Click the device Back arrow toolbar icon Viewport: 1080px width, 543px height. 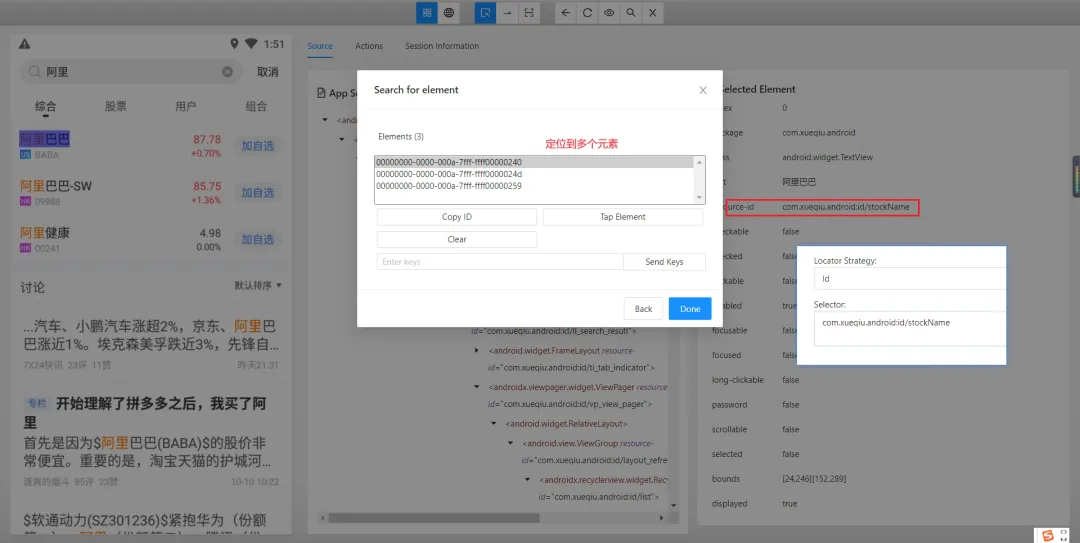[x=565, y=12]
